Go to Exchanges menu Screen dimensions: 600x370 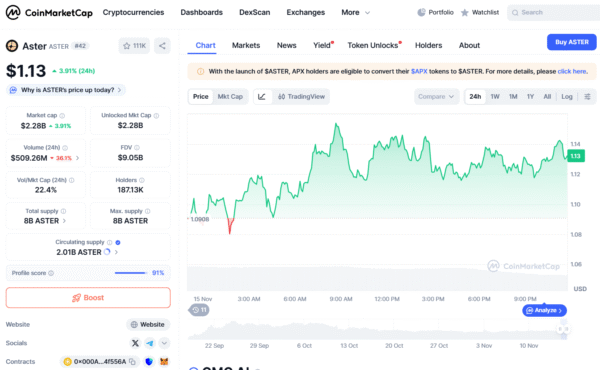tap(305, 13)
